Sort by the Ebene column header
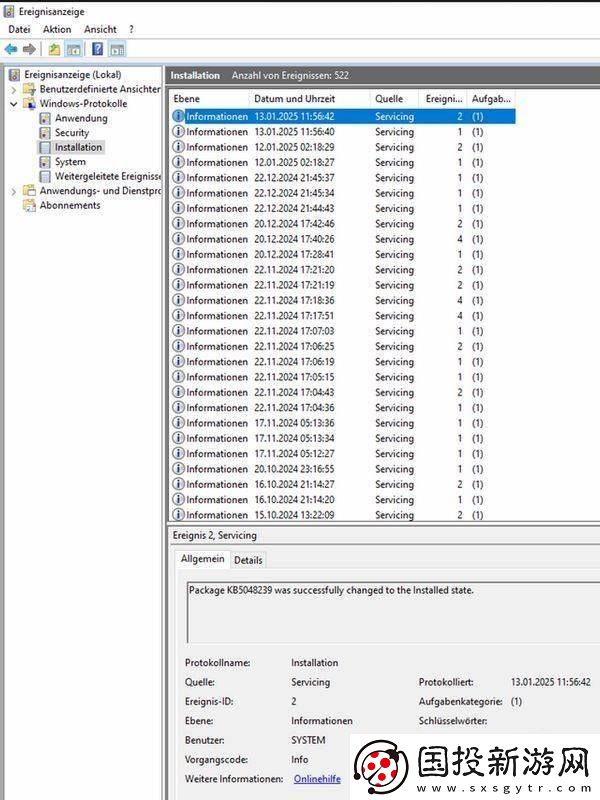This screenshot has height=800, width=600. coord(209,98)
